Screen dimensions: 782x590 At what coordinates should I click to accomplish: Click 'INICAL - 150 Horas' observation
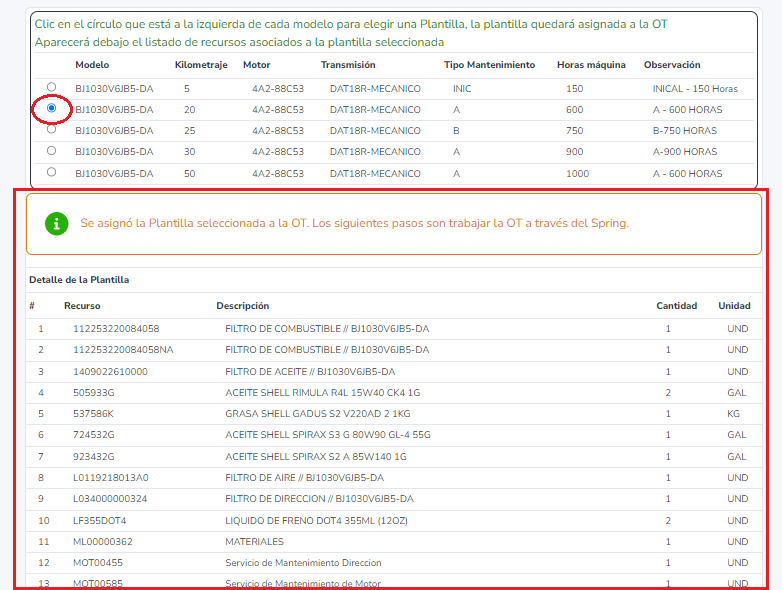coord(695,89)
